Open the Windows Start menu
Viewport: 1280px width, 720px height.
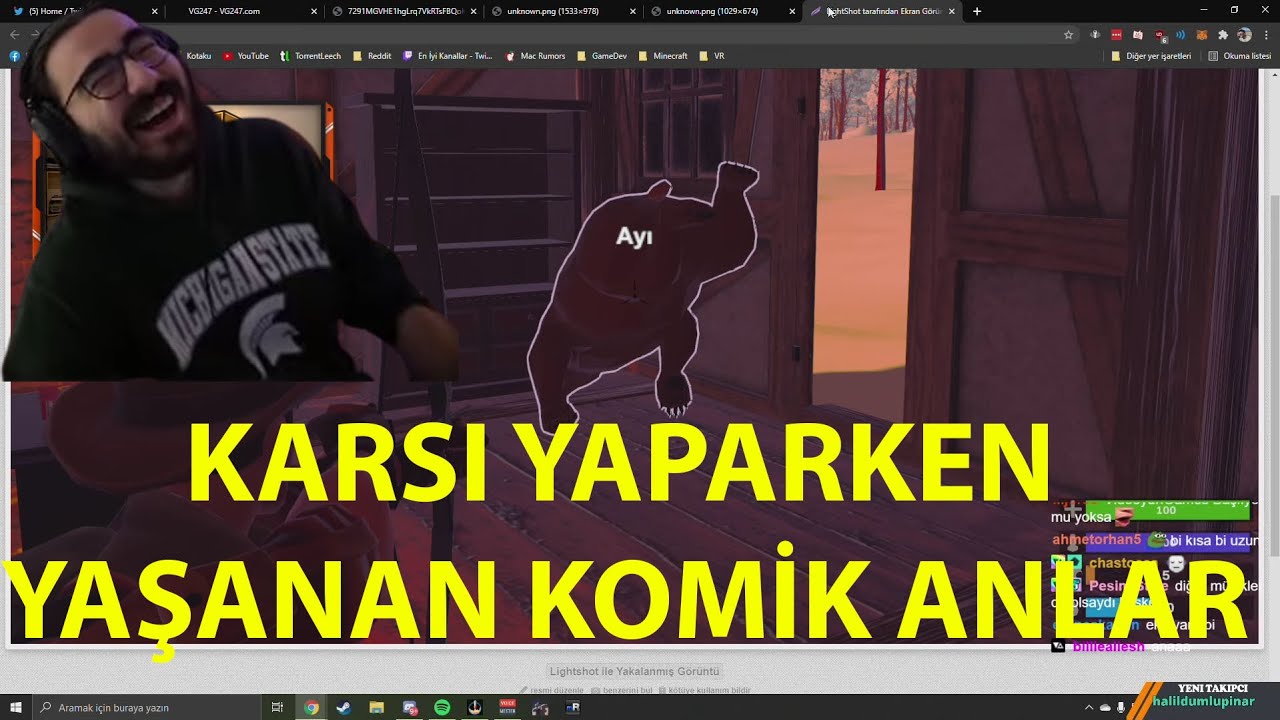(16, 707)
